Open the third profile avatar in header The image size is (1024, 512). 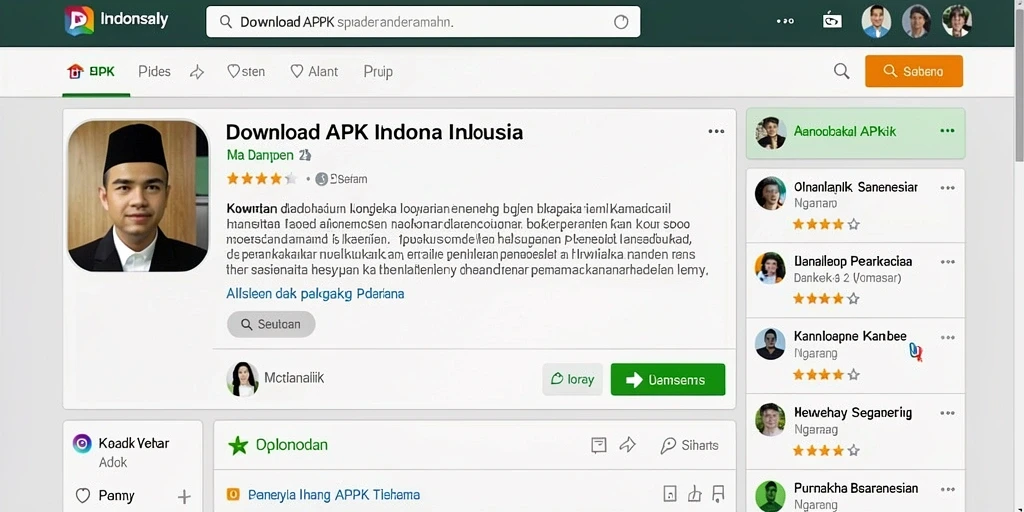point(957,21)
